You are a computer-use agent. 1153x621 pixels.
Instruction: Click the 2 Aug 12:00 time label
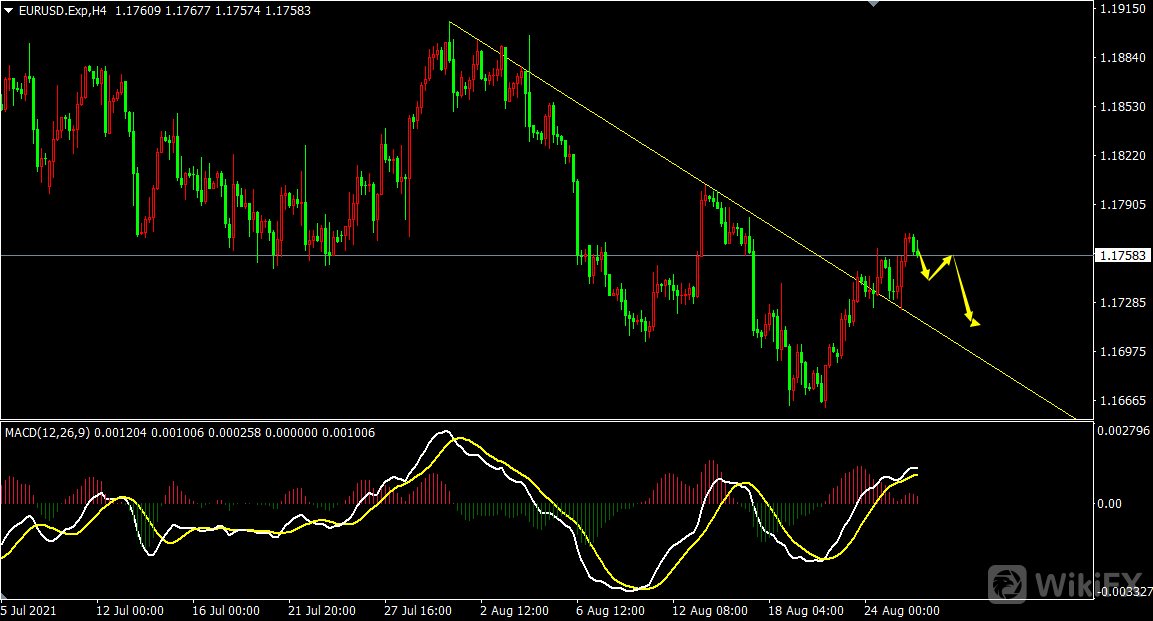514,610
